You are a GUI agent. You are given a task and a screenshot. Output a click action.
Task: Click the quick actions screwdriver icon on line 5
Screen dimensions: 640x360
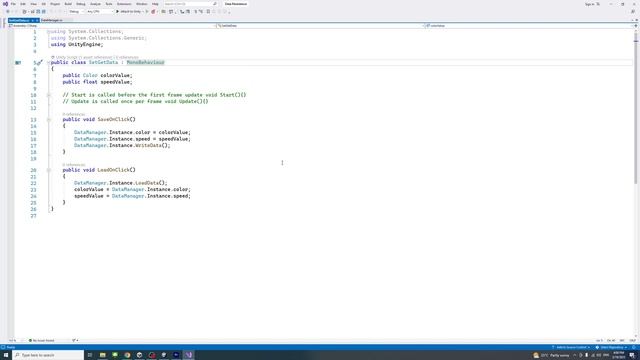(x=39, y=63)
